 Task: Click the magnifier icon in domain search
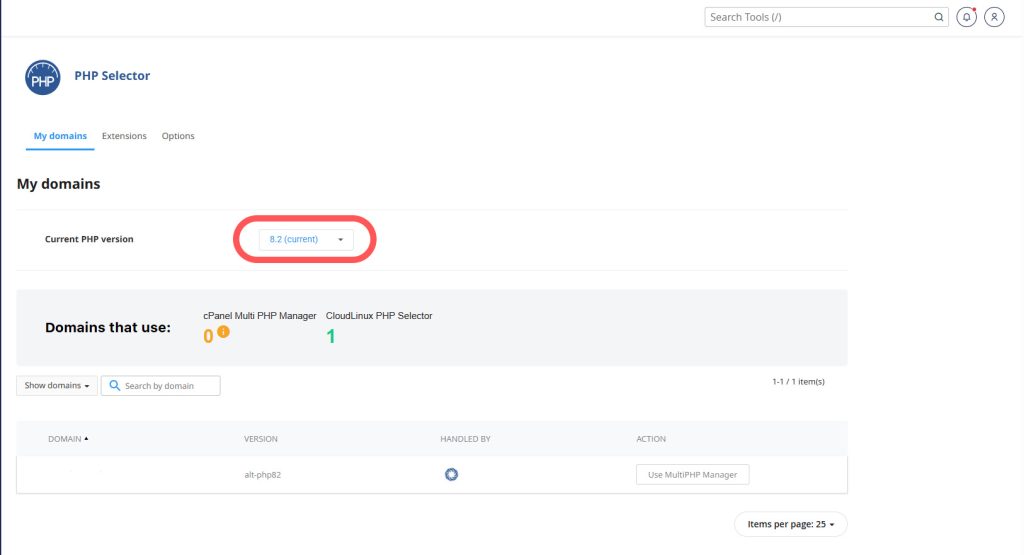click(x=114, y=385)
